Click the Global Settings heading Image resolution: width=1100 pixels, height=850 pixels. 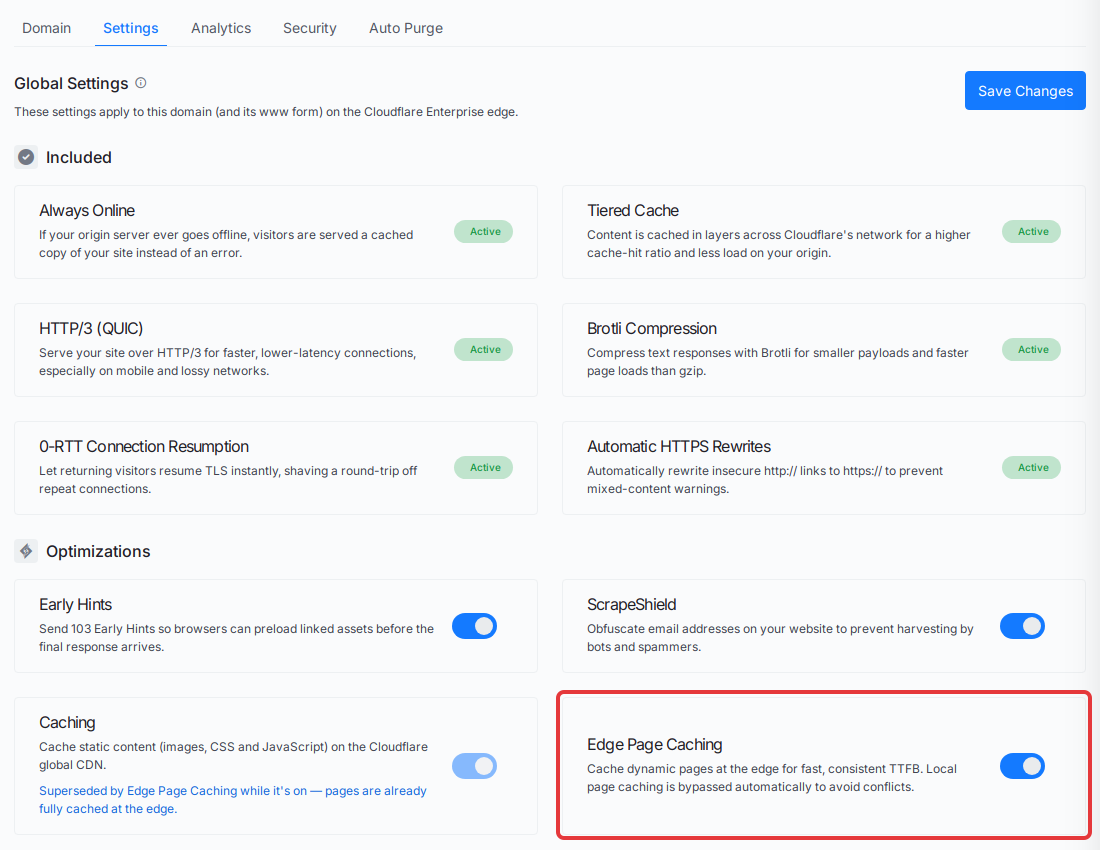(x=71, y=83)
